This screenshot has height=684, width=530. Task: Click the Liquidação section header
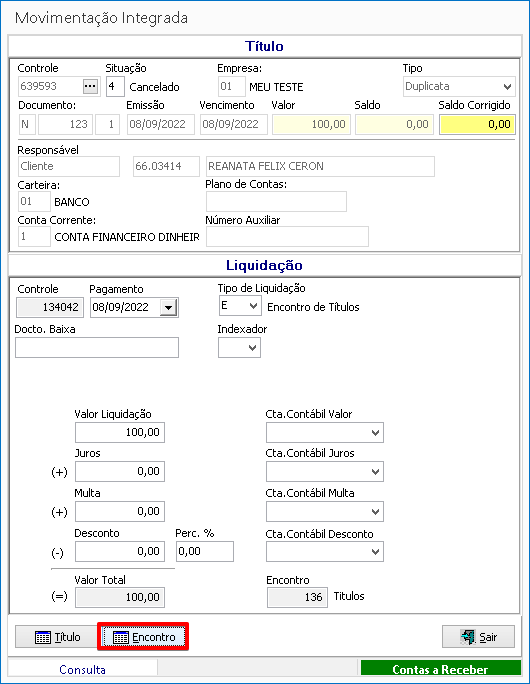(264, 265)
